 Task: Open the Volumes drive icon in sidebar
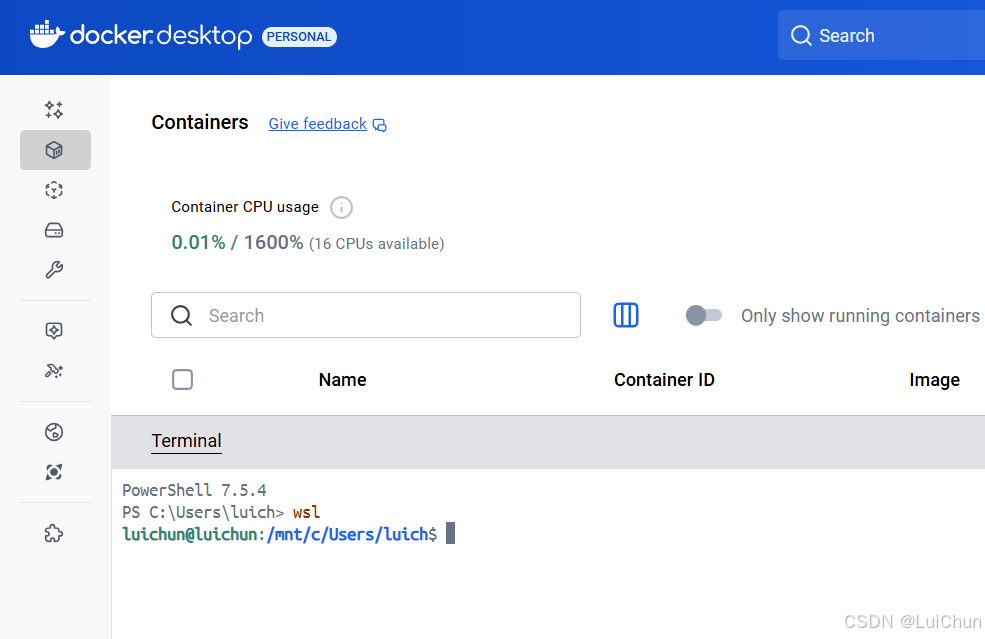(54, 231)
